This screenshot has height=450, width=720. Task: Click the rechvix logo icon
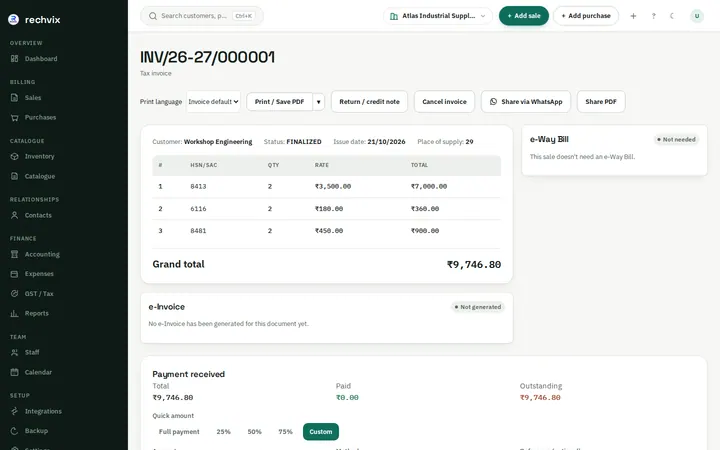14,19
